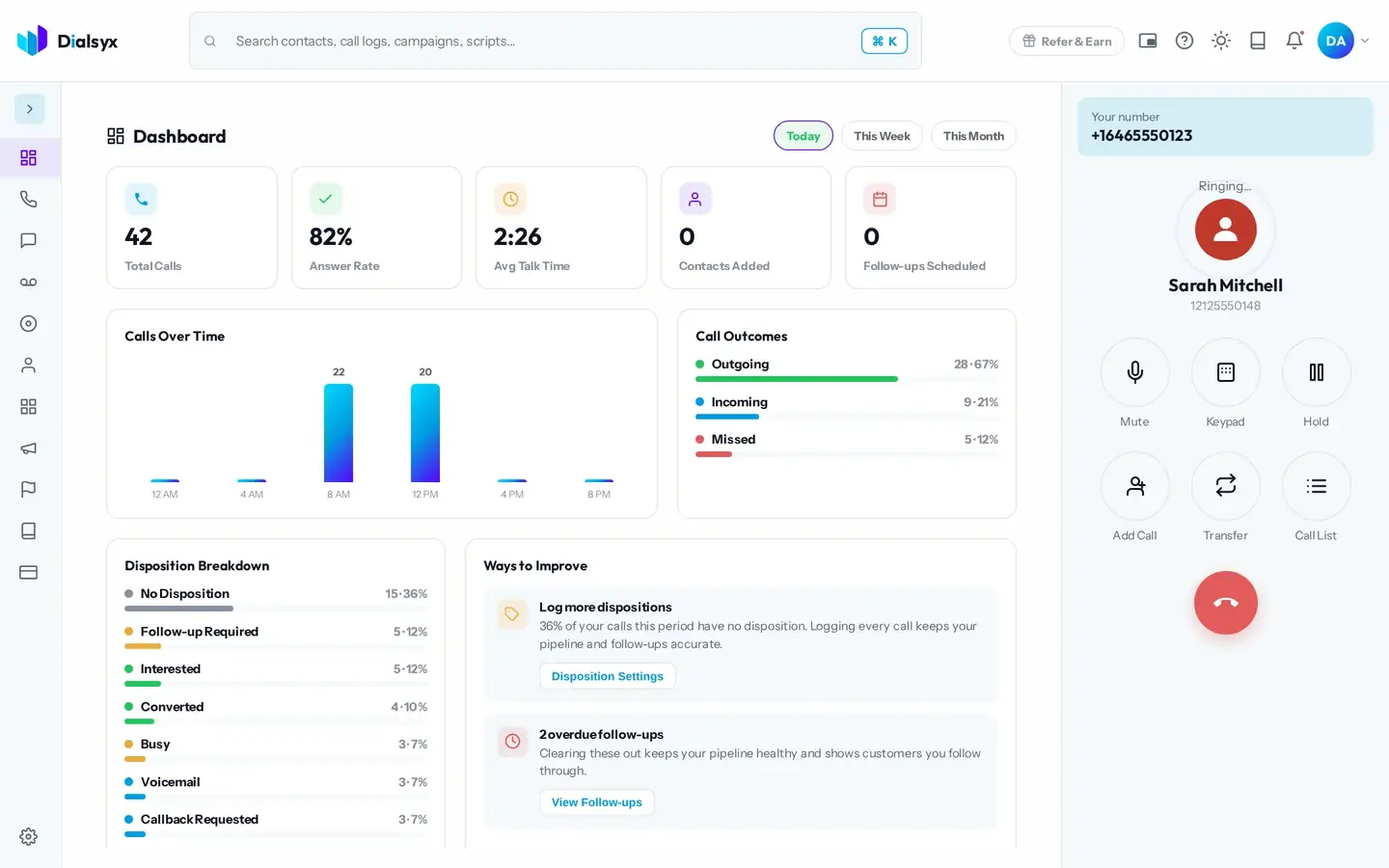The height and width of the screenshot is (868, 1389).
Task: Open the notifications bell
Action: 1294,41
